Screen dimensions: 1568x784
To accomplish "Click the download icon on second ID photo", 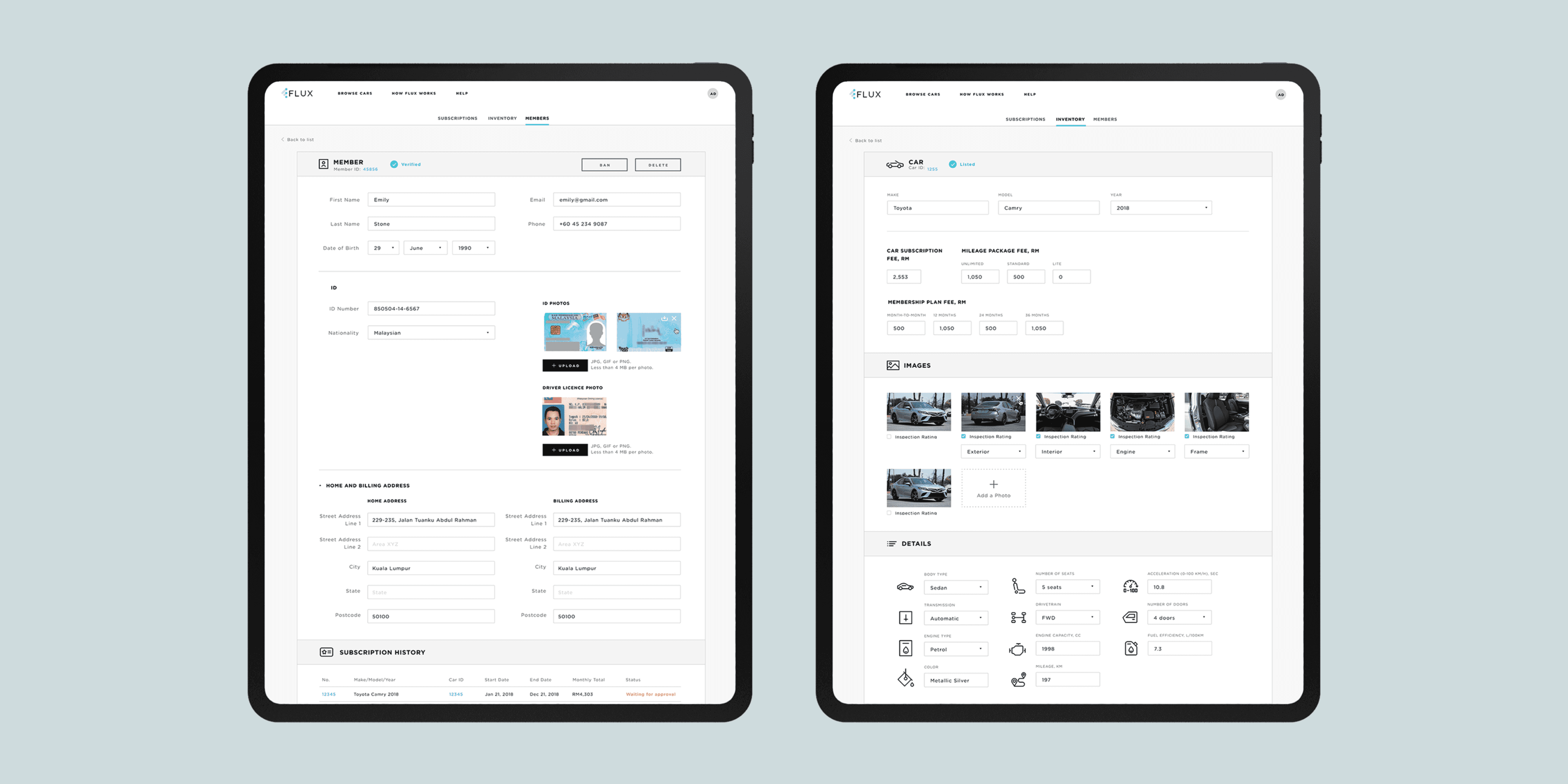I will 664,318.
